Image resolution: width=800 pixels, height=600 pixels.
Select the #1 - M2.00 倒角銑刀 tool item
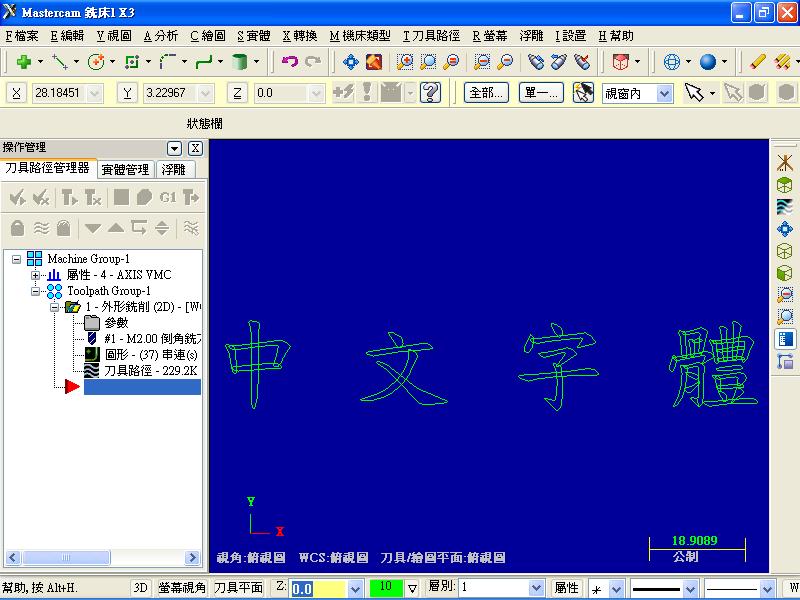(152, 339)
